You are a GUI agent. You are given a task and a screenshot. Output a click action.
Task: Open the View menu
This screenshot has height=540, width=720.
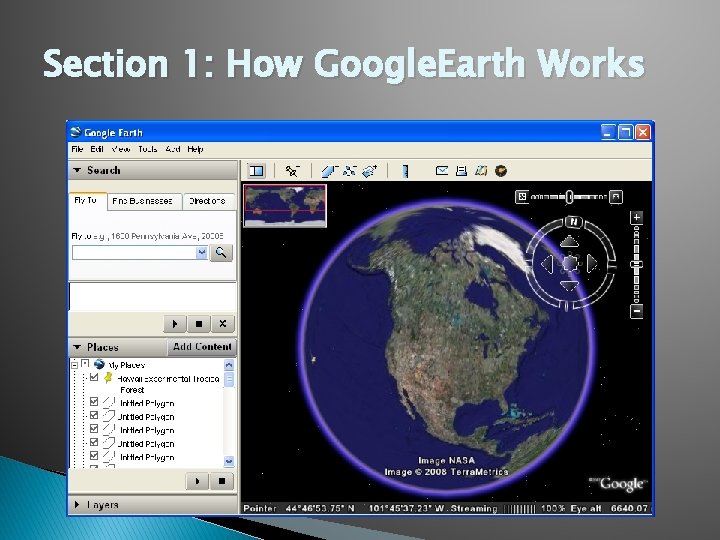pyautogui.click(x=121, y=149)
